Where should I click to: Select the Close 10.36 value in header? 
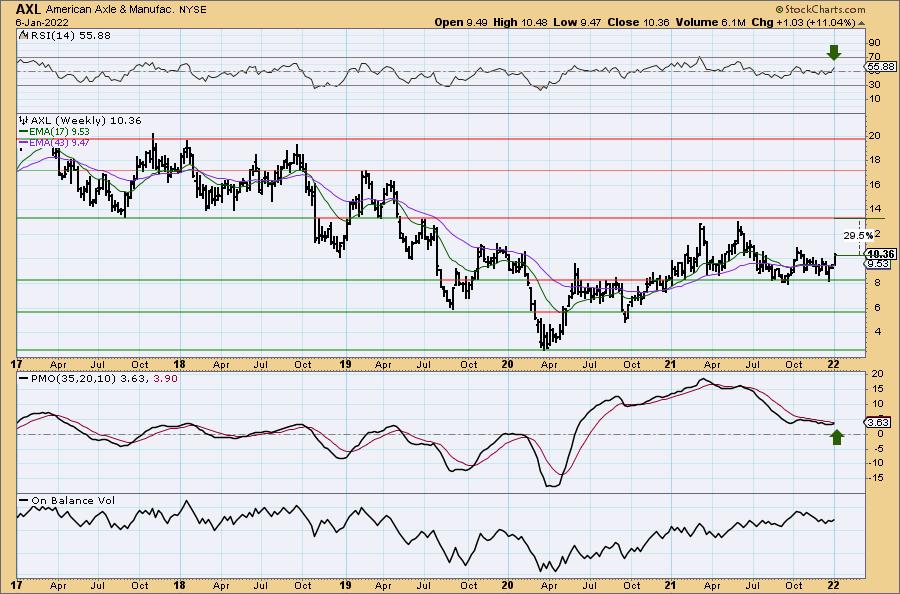(x=639, y=22)
